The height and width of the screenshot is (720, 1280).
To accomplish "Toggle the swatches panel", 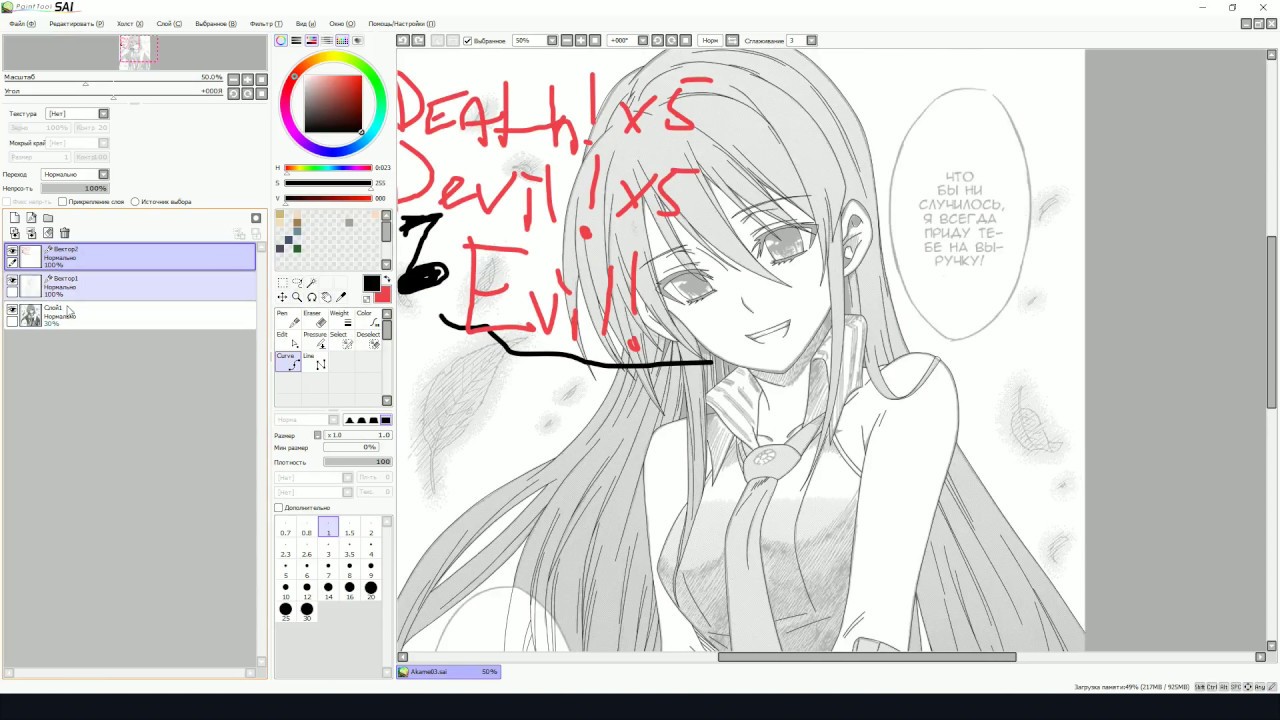I will coord(342,41).
